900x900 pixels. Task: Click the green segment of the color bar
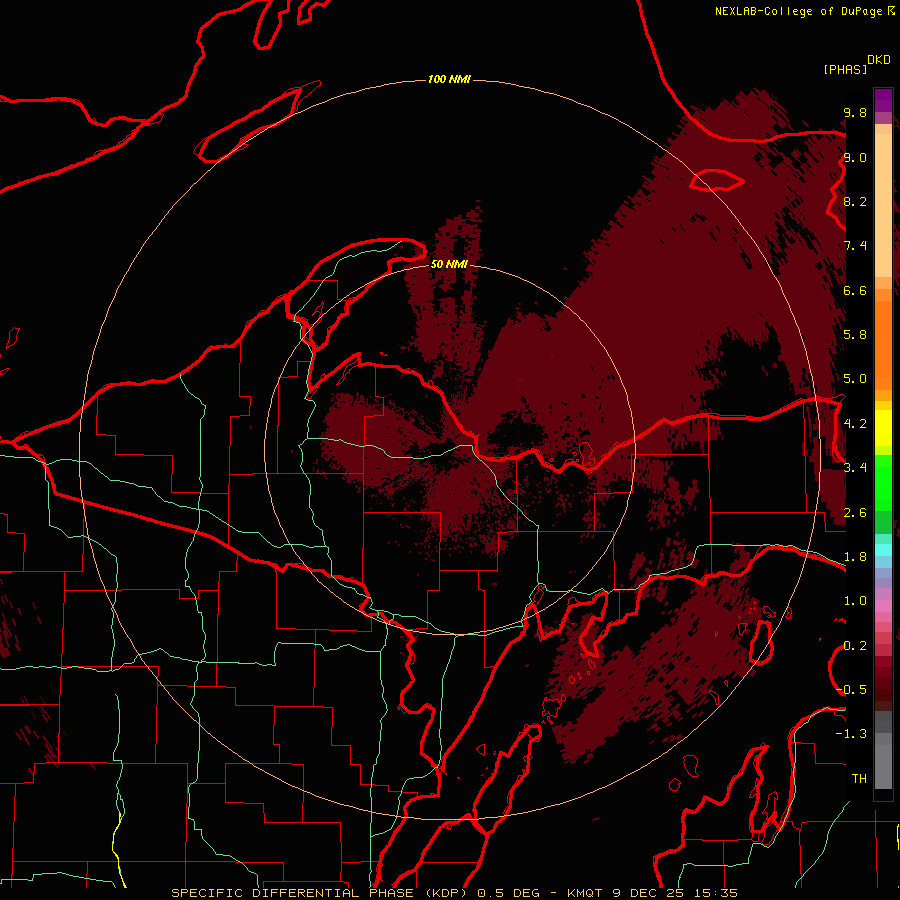pos(883,485)
